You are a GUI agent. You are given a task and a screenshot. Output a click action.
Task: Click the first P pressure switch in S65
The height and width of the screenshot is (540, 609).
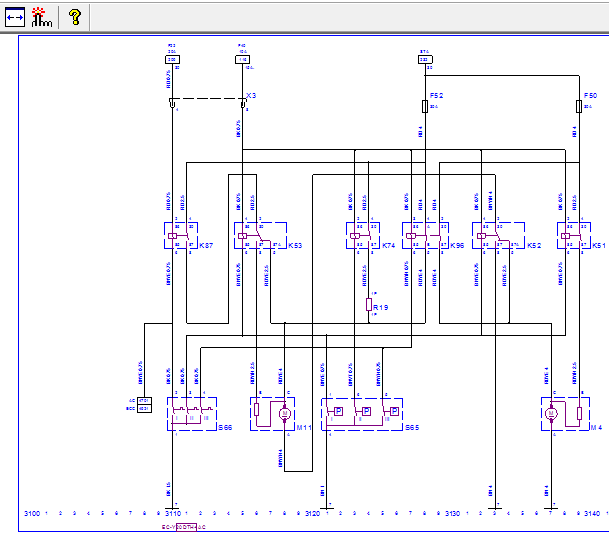(x=338, y=411)
